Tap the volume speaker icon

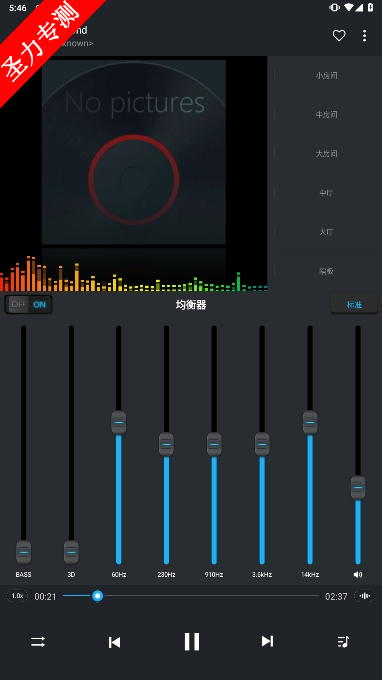(358, 575)
